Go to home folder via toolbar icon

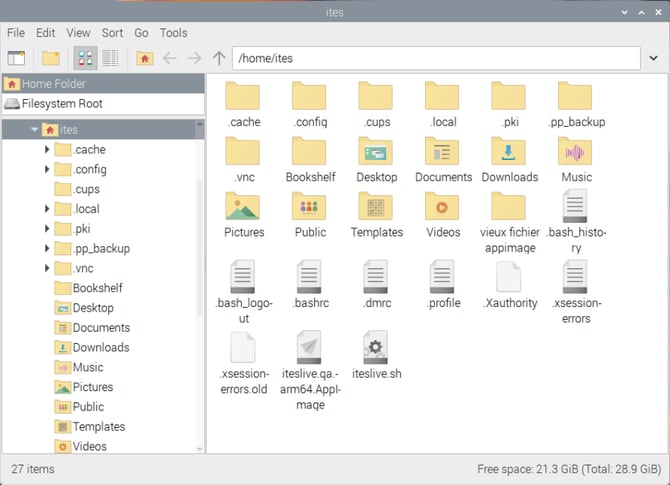point(144,58)
